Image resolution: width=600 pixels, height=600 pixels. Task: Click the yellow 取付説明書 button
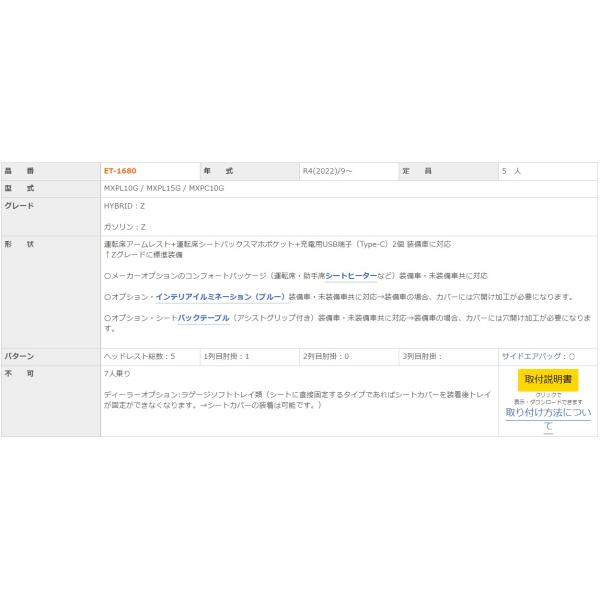coord(548,380)
